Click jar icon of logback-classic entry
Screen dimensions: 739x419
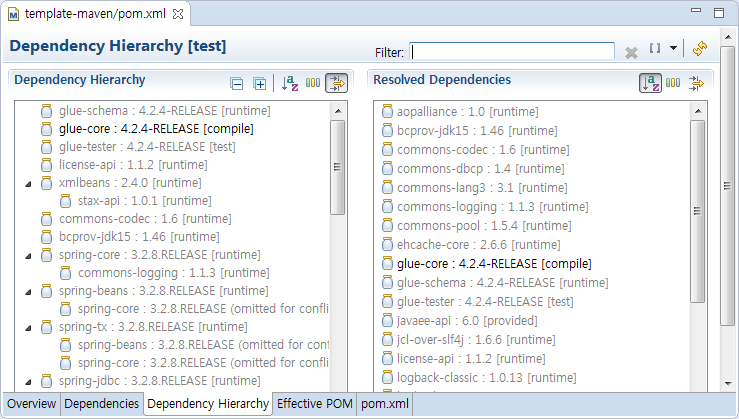[x=387, y=378]
